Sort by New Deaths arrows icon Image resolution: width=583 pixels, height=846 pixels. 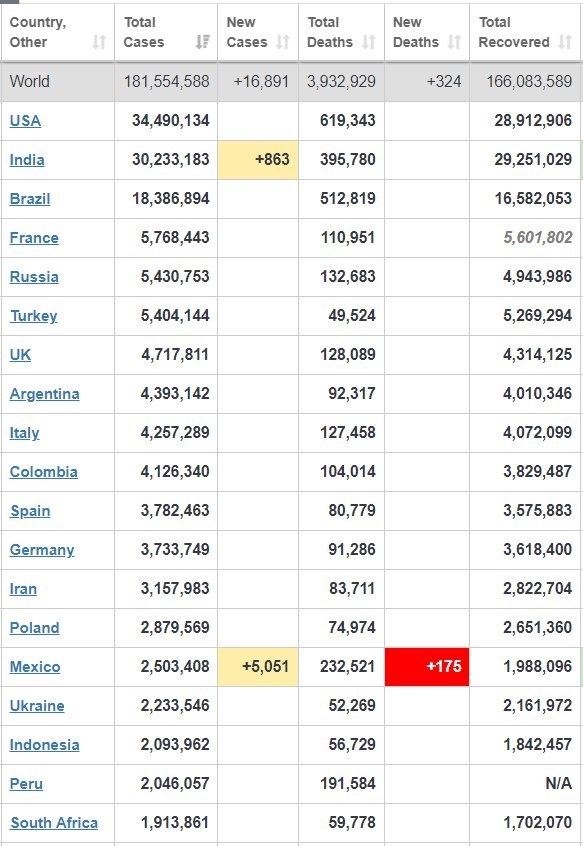tap(455, 42)
